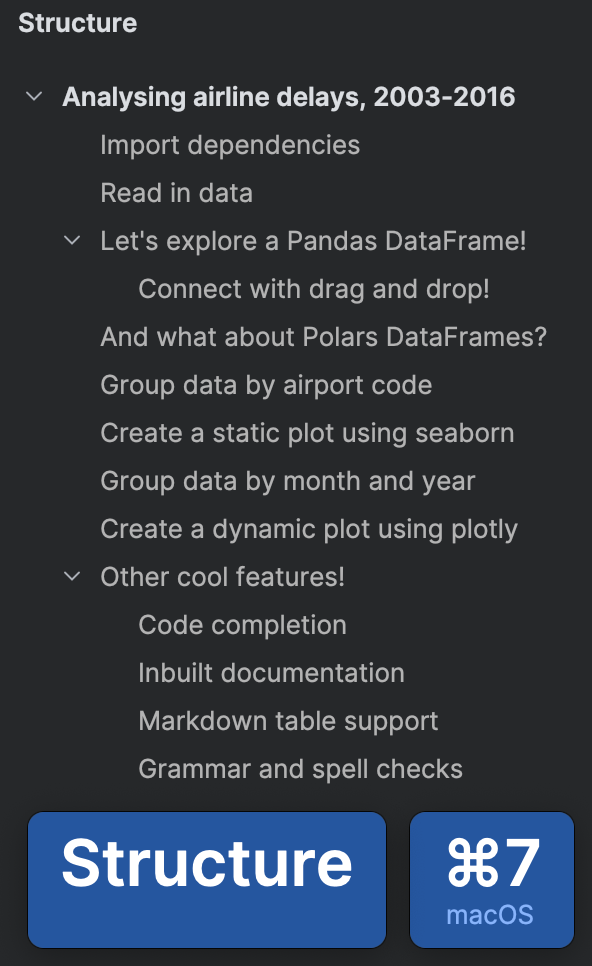This screenshot has height=966, width=592.
Task: Go to Import dependencies heading
Action: tap(230, 146)
